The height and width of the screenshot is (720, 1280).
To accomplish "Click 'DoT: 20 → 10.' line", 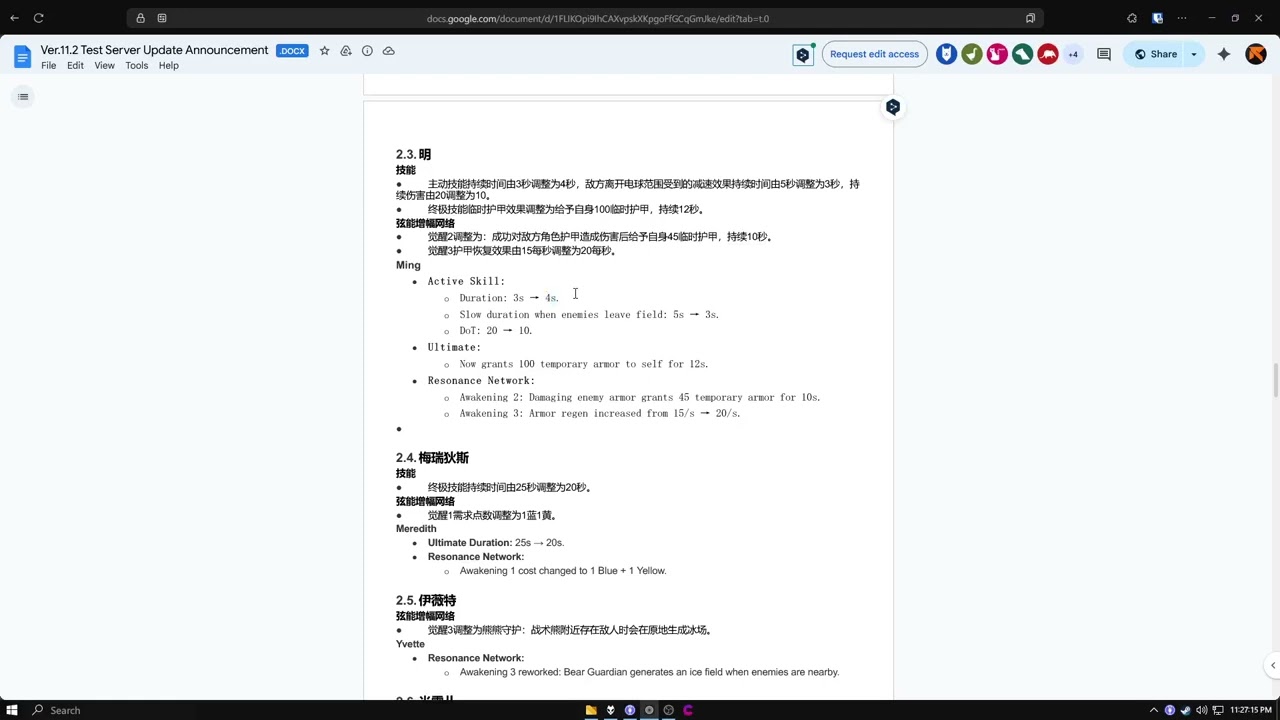I will [496, 331].
